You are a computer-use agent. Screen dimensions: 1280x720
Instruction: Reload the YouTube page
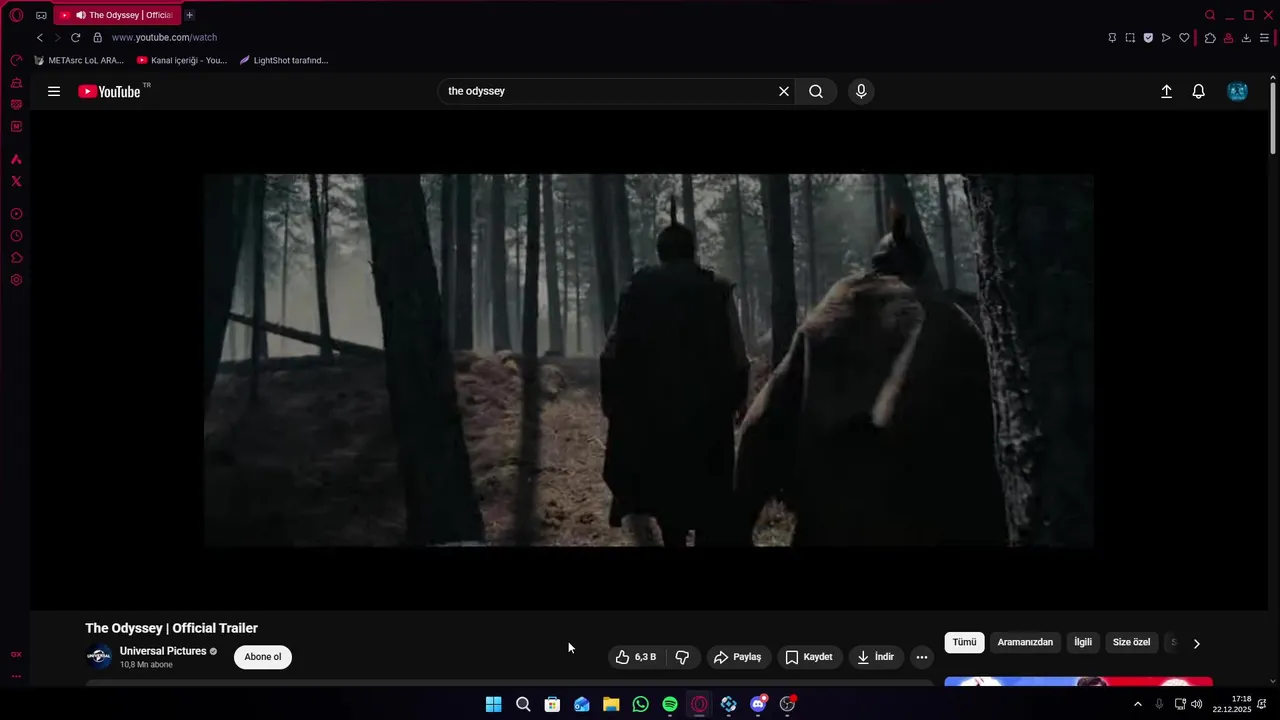(75, 37)
